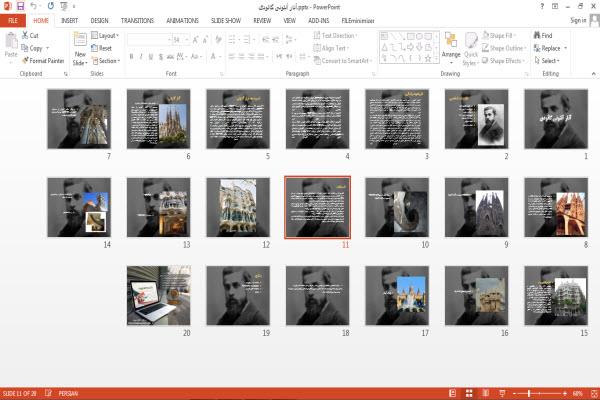Select slide 12 building thumbnail
Viewport: 600px width, 400px height.
tap(238, 207)
